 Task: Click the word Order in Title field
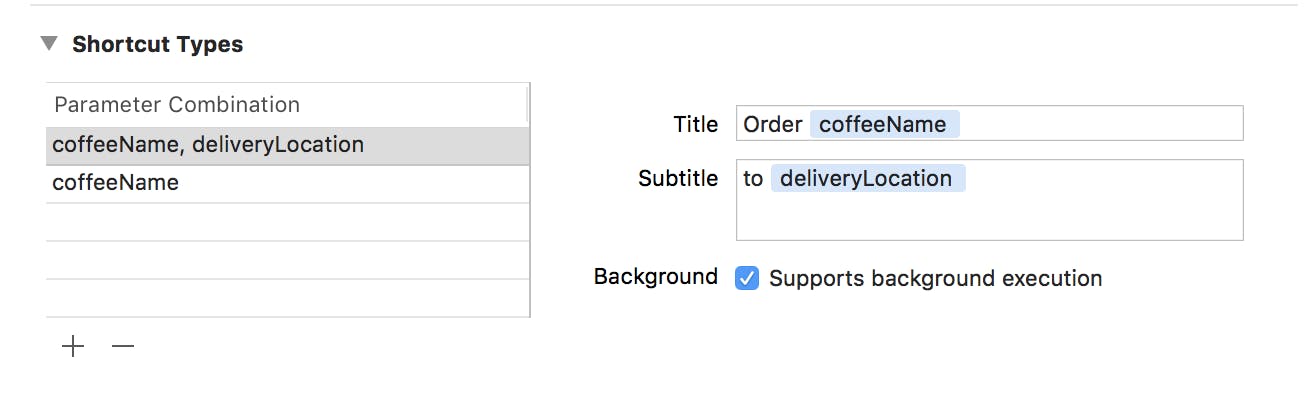pyautogui.click(x=773, y=124)
